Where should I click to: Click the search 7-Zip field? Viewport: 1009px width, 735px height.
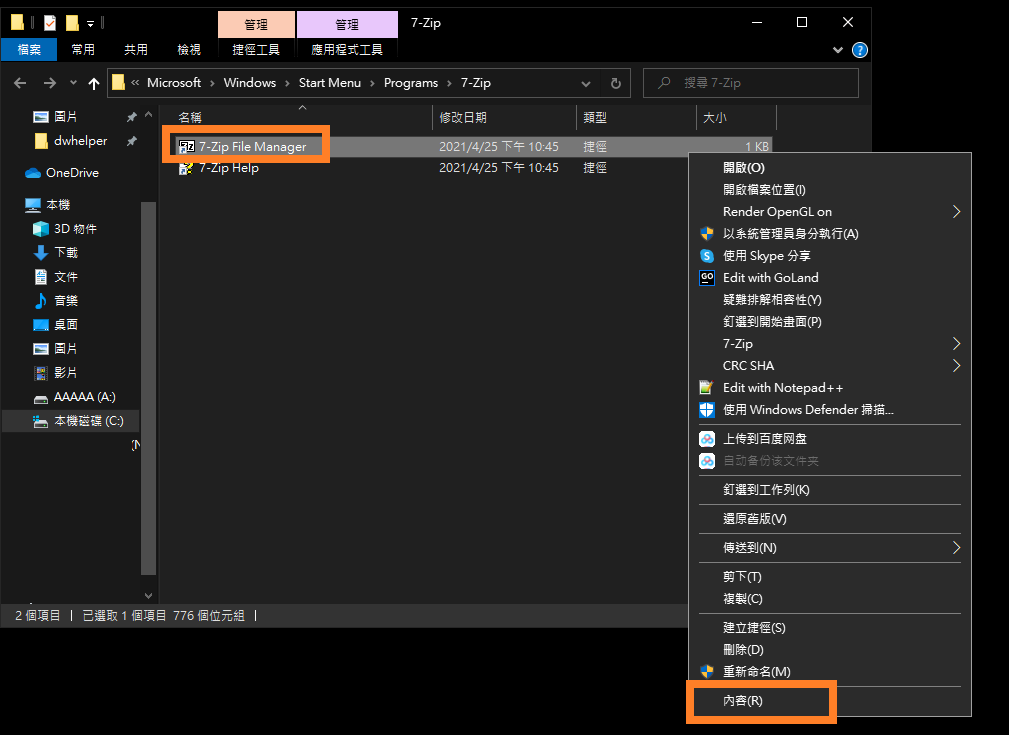751,83
